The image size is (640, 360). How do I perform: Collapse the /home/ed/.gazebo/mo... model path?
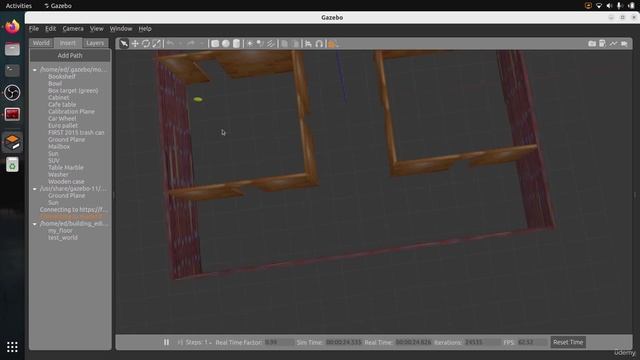(35, 70)
